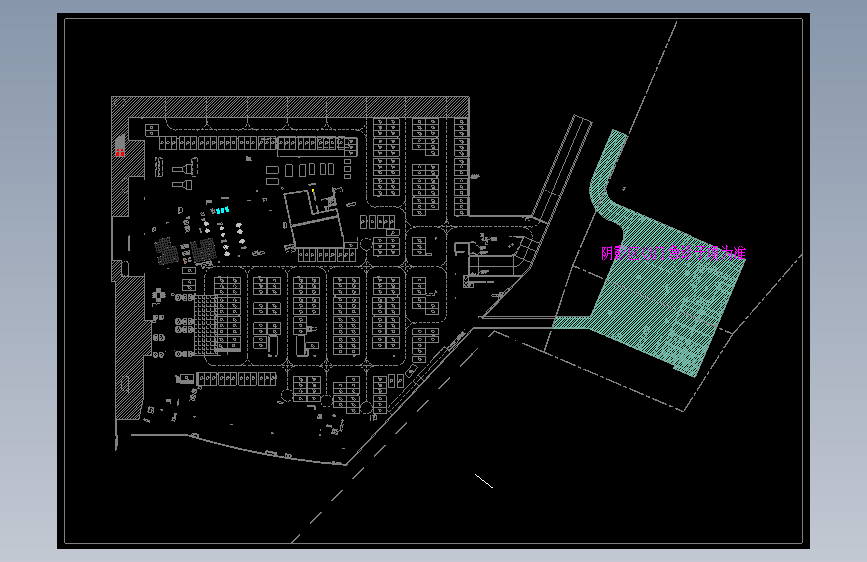Screen dimensions: 867x562
Task: Select the green hatched shaded zone
Action: pos(658,288)
